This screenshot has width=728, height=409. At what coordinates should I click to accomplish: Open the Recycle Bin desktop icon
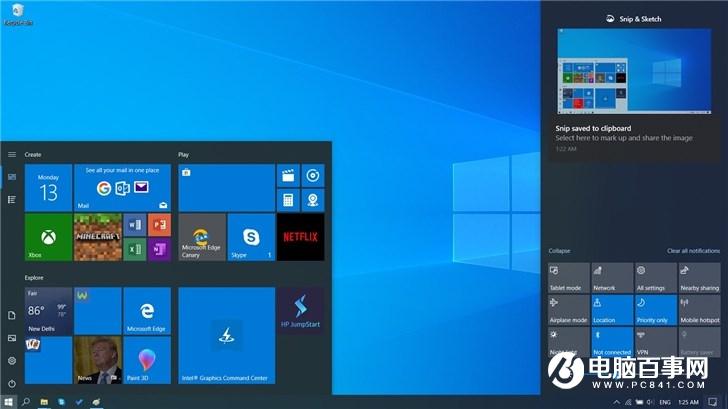coord(18,14)
